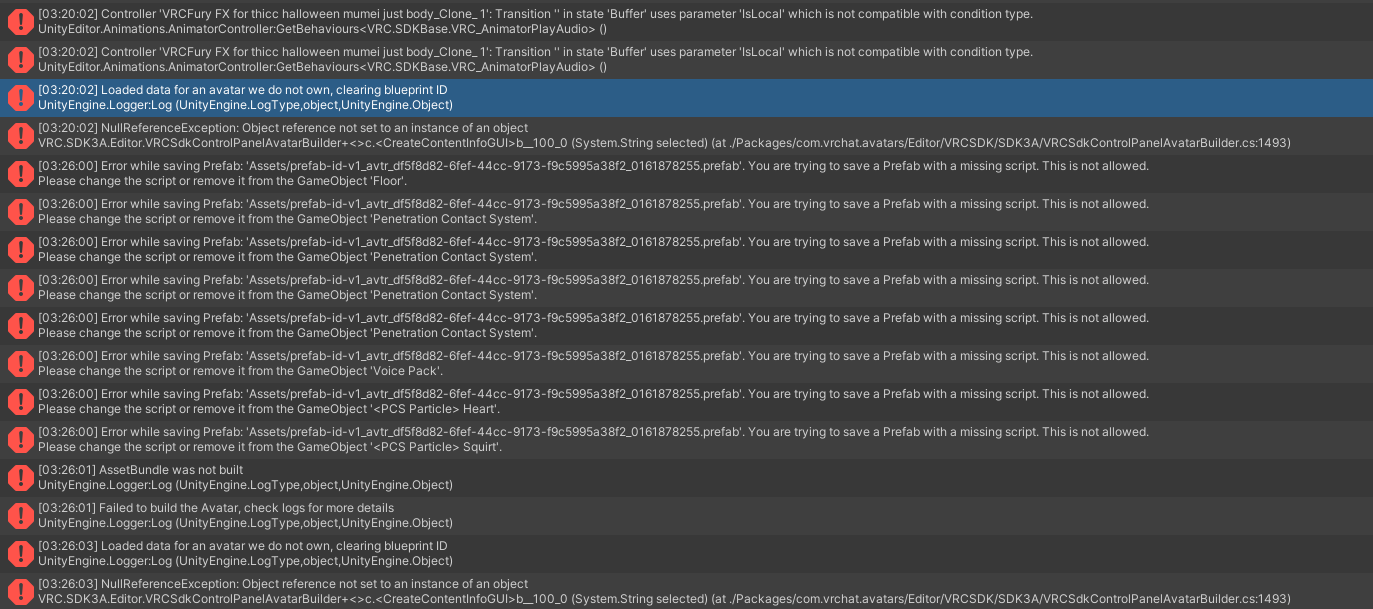Select 'Failed to build the Avatar' log message

coord(246,515)
